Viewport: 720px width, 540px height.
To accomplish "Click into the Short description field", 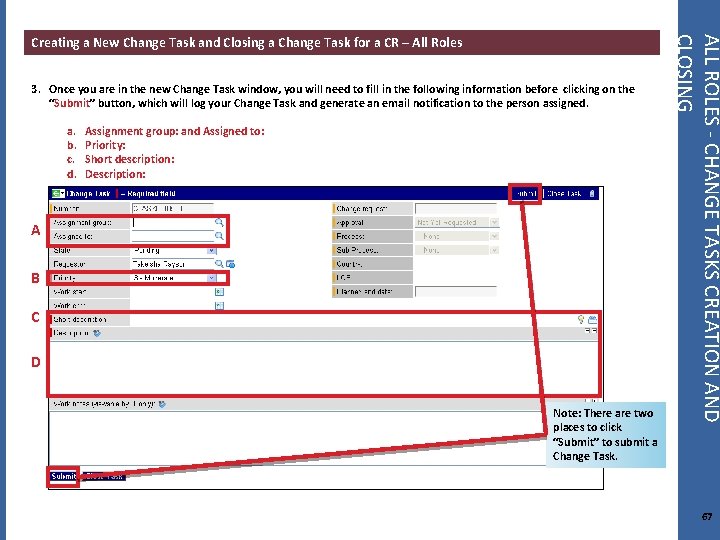I will click(x=353, y=319).
